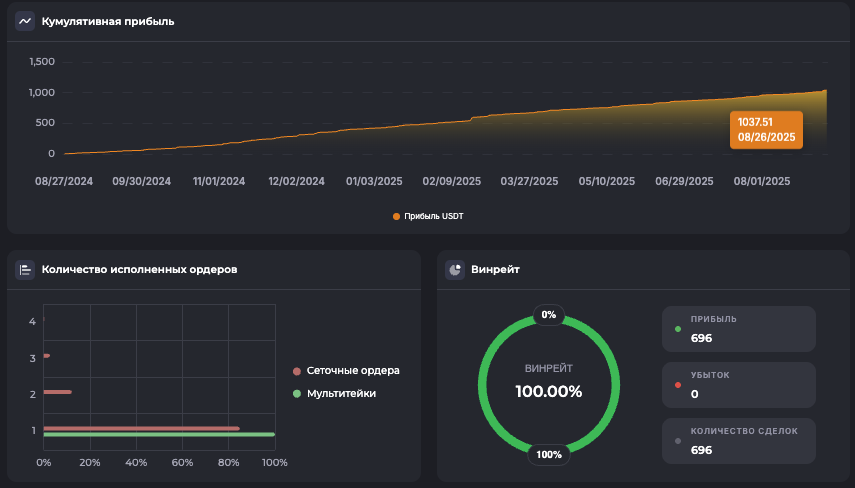
Task: Click the green dot in the ПРИБЫЛЬ card
Action: pos(678,329)
